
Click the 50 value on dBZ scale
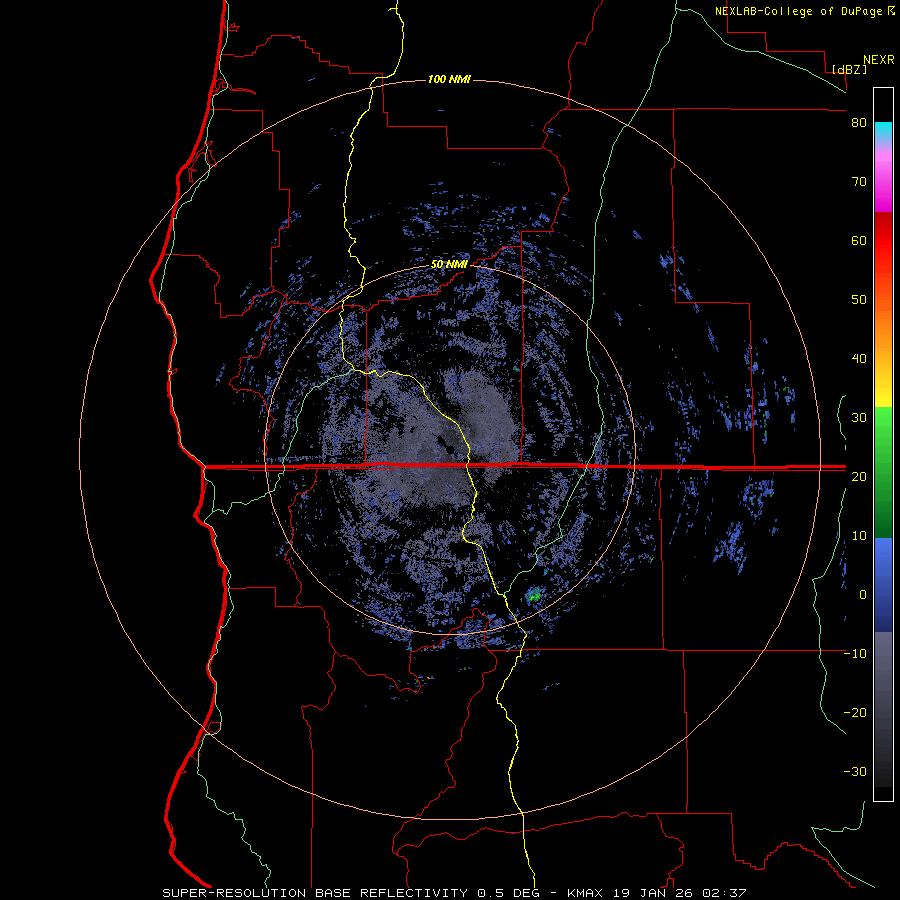[859, 300]
